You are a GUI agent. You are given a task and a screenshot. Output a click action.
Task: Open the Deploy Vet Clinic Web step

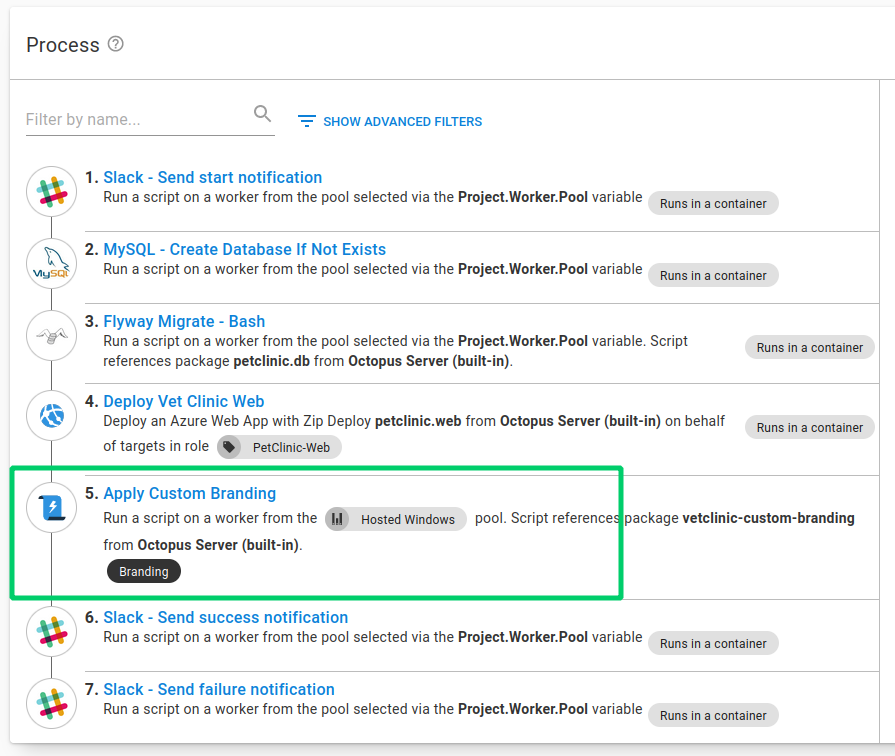[x=183, y=401]
